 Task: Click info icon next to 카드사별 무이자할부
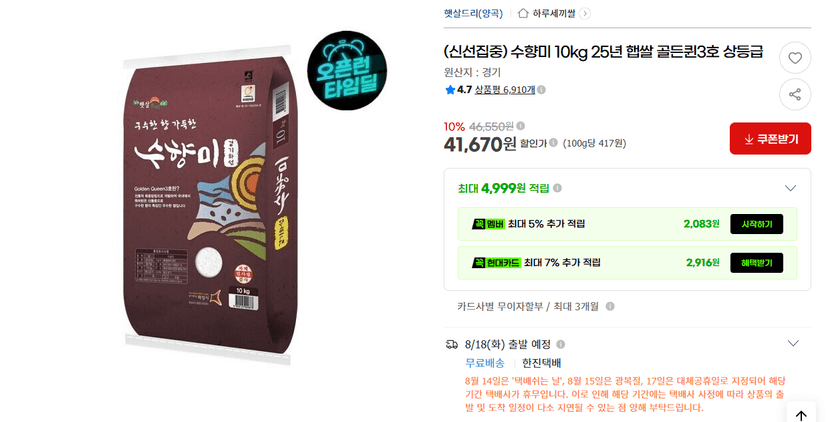[x=610, y=306]
